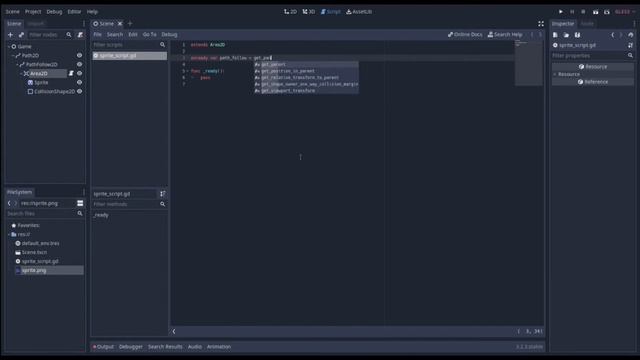Screen dimensions: 640x360
Task: Open the Inspector dock options menu
Action: click(x=634, y=24)
